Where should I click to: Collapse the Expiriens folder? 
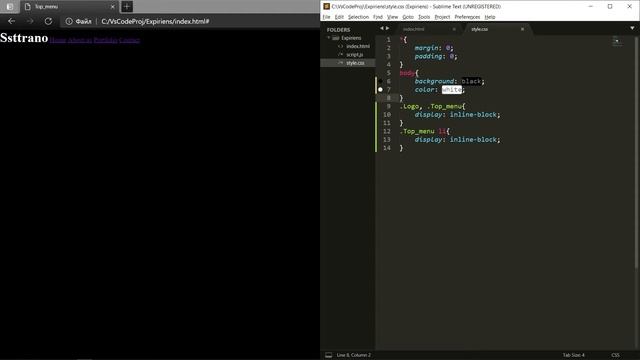329,38
